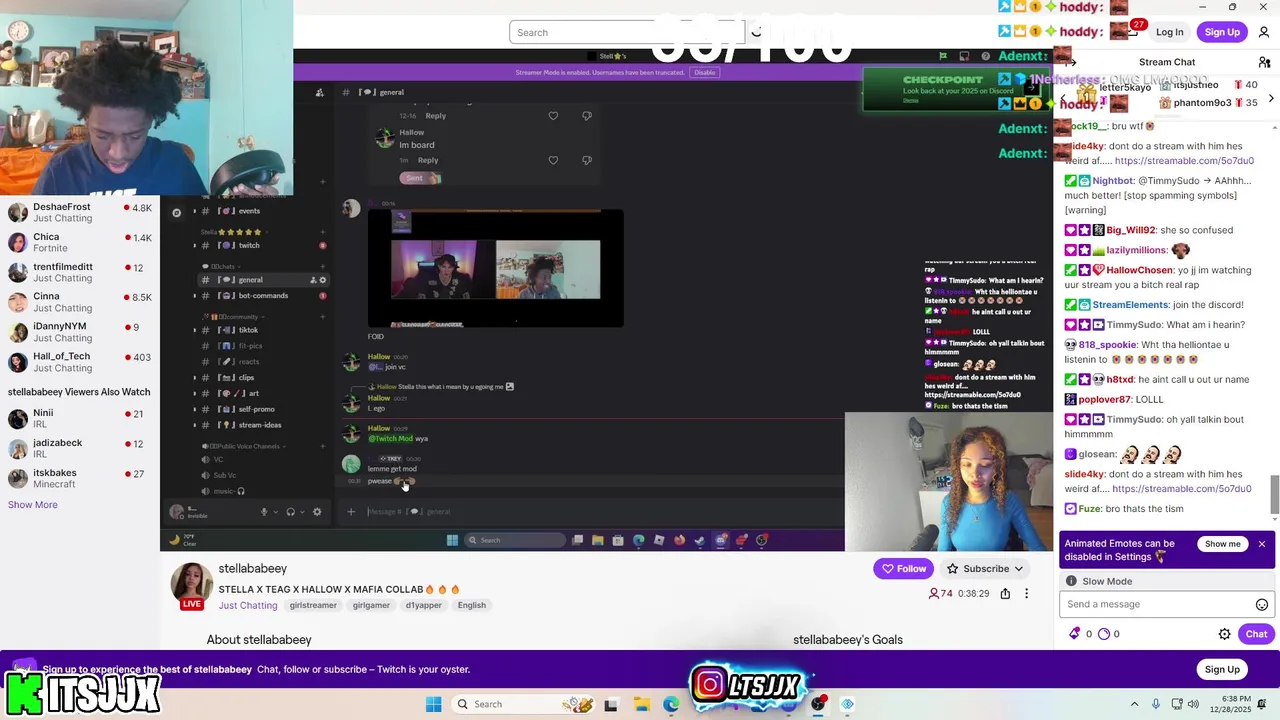
Task: Open OBS Studio from the taskbar
Action: 818,704
